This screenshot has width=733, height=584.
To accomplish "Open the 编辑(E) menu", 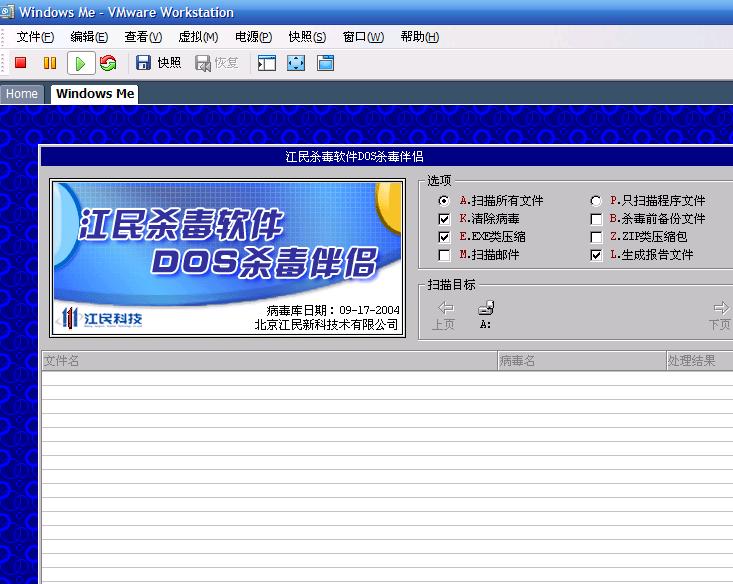I will [89, 36].
